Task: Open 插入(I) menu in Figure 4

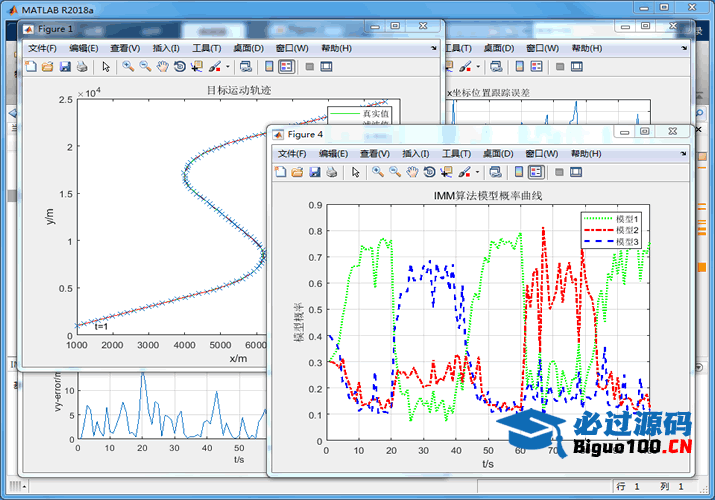Action: [416, 154]
